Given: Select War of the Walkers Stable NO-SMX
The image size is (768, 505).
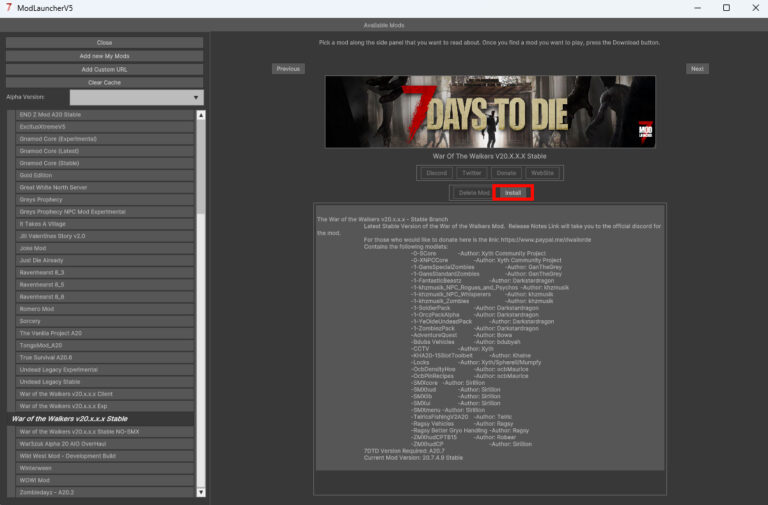Looking at the screenshot, I should coord(105,432).
